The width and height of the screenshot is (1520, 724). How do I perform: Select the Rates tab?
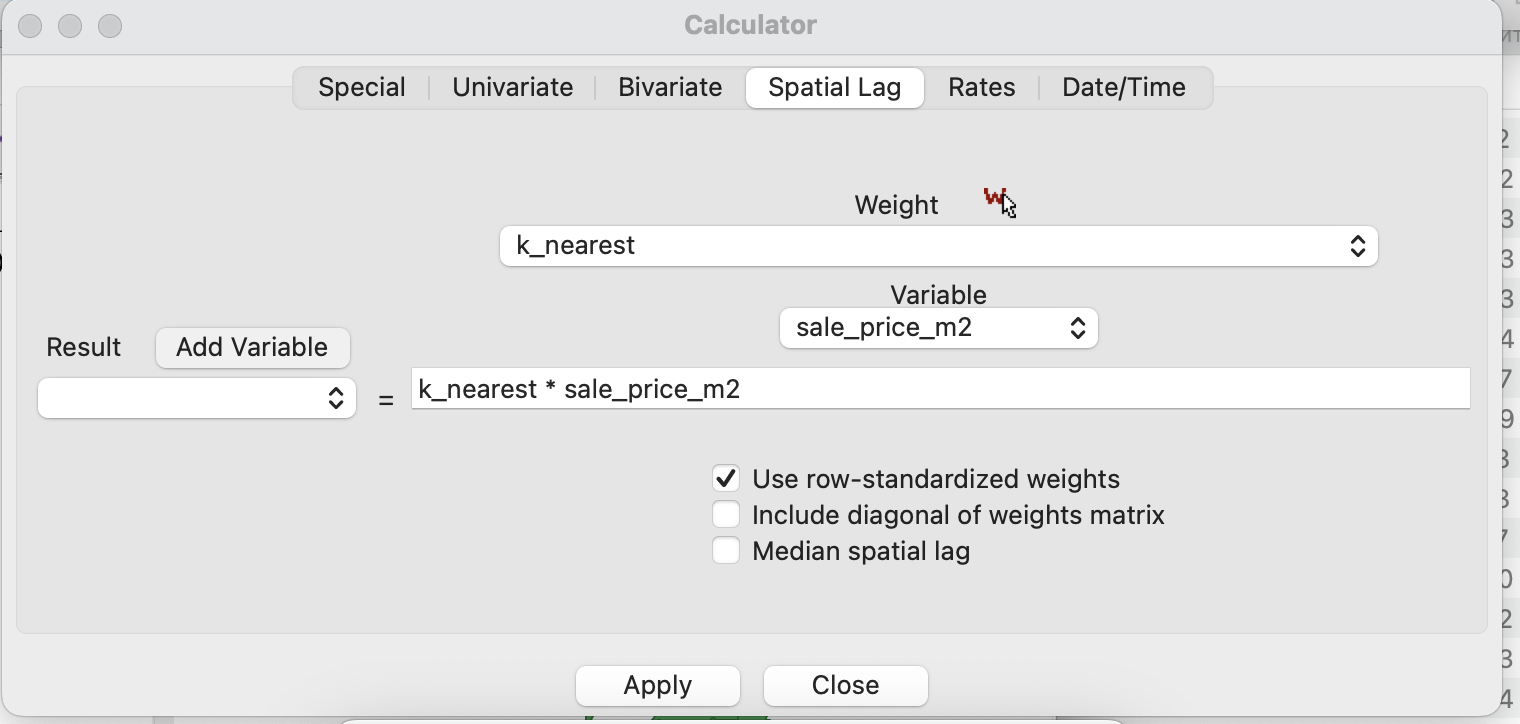(x=982, y=87)
